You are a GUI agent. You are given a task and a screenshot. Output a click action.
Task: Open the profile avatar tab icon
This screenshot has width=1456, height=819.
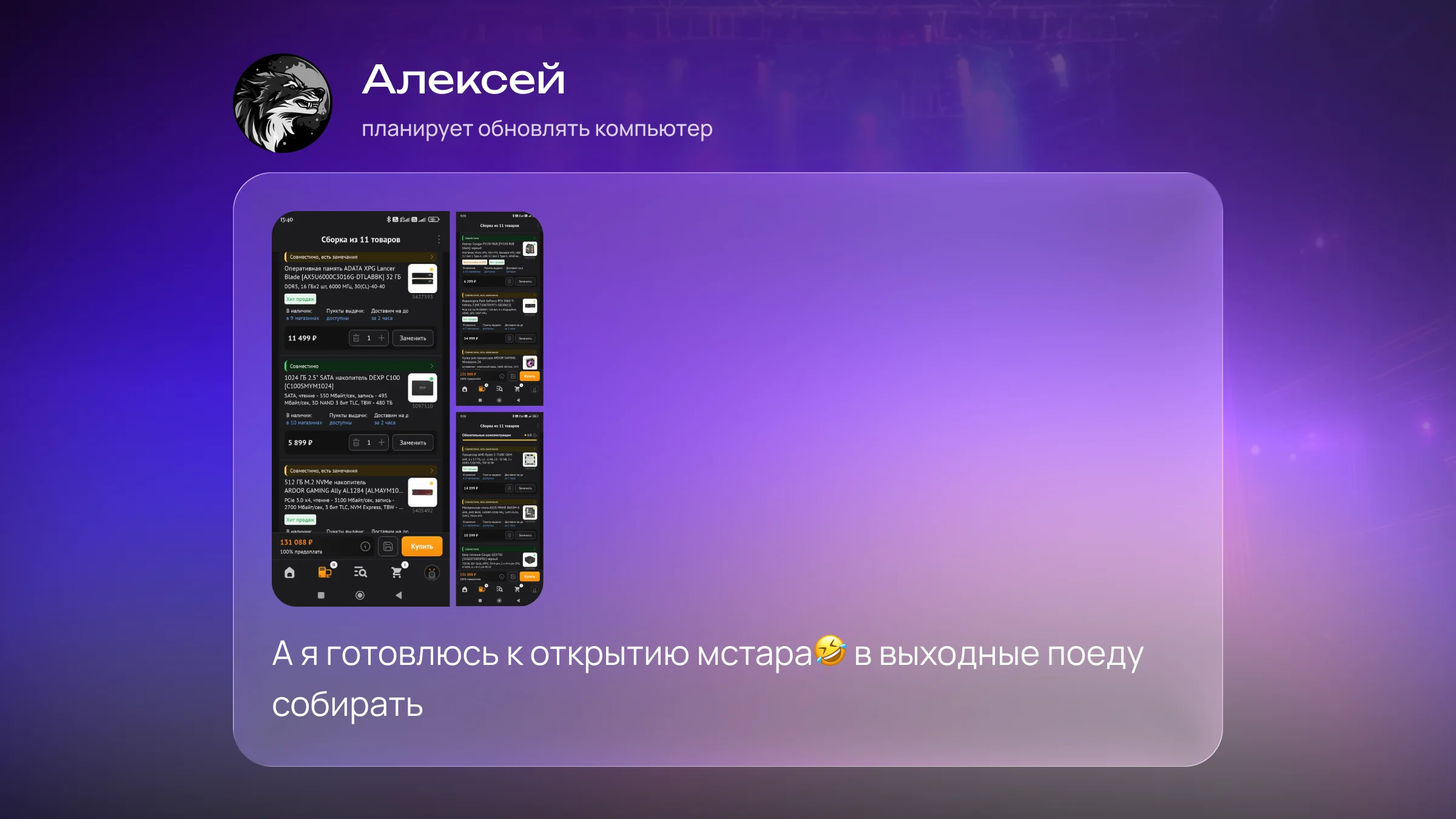coord(431,573)
